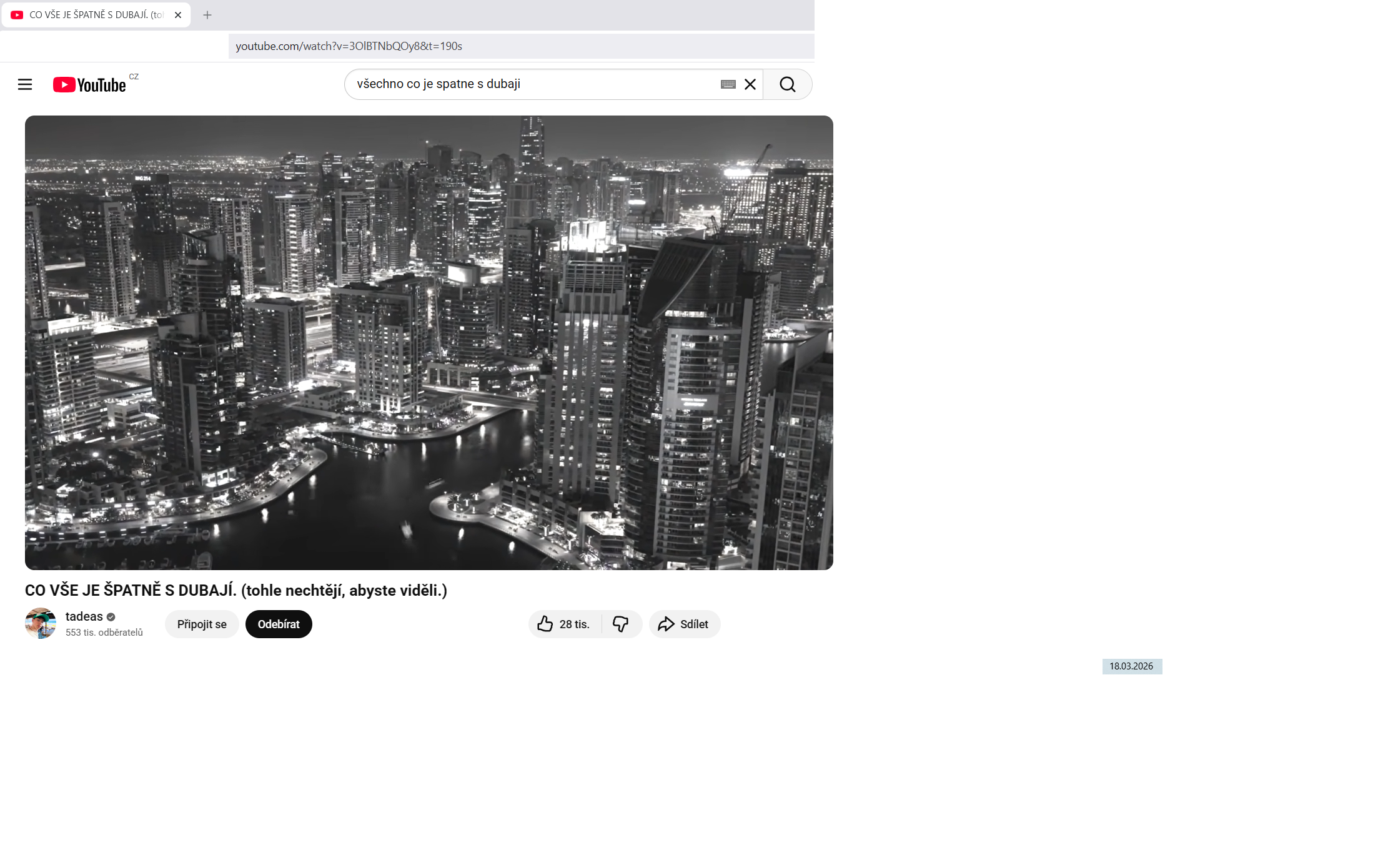Click the Připojit se join button
1378x868 pixels.
(x=202, y=624)
